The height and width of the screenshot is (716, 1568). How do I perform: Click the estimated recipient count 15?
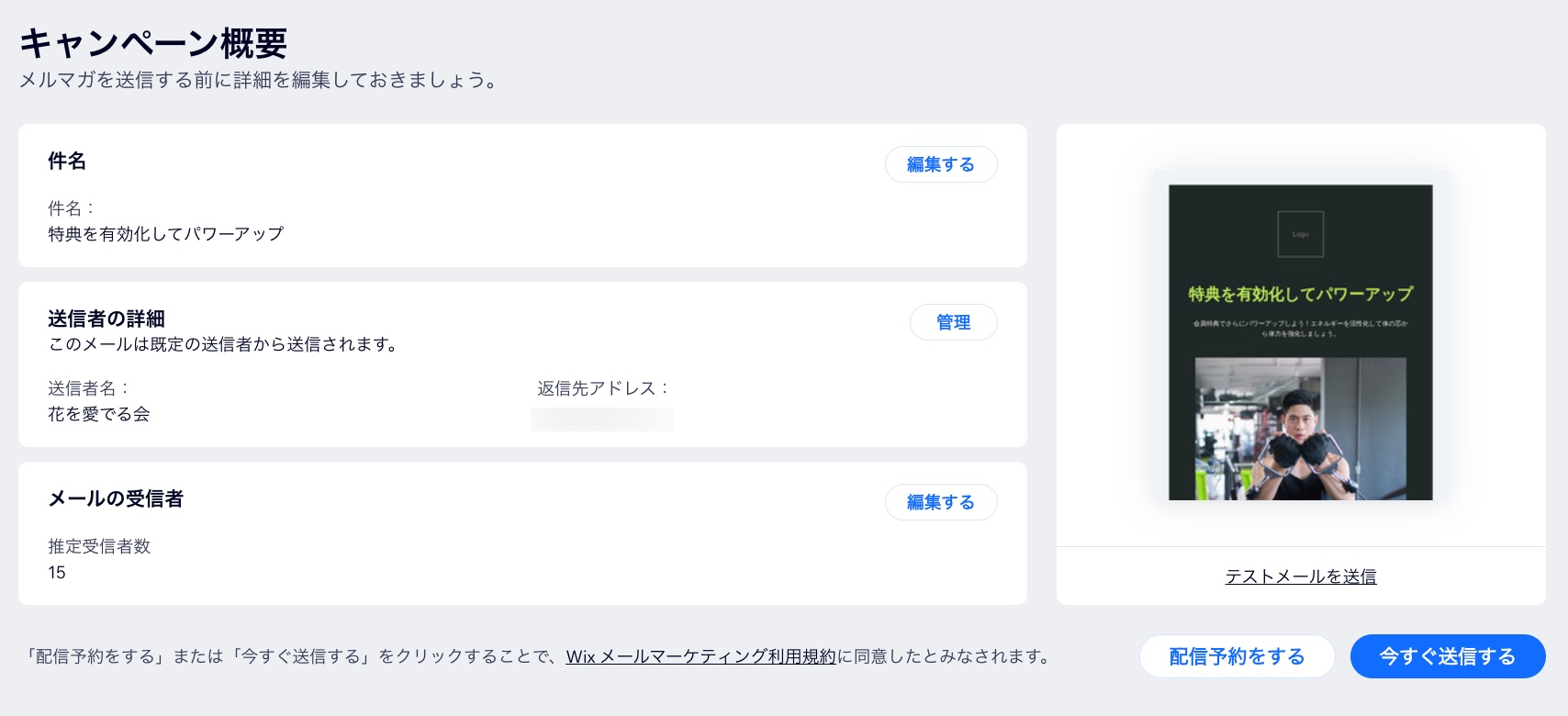(x=56, y=572)
